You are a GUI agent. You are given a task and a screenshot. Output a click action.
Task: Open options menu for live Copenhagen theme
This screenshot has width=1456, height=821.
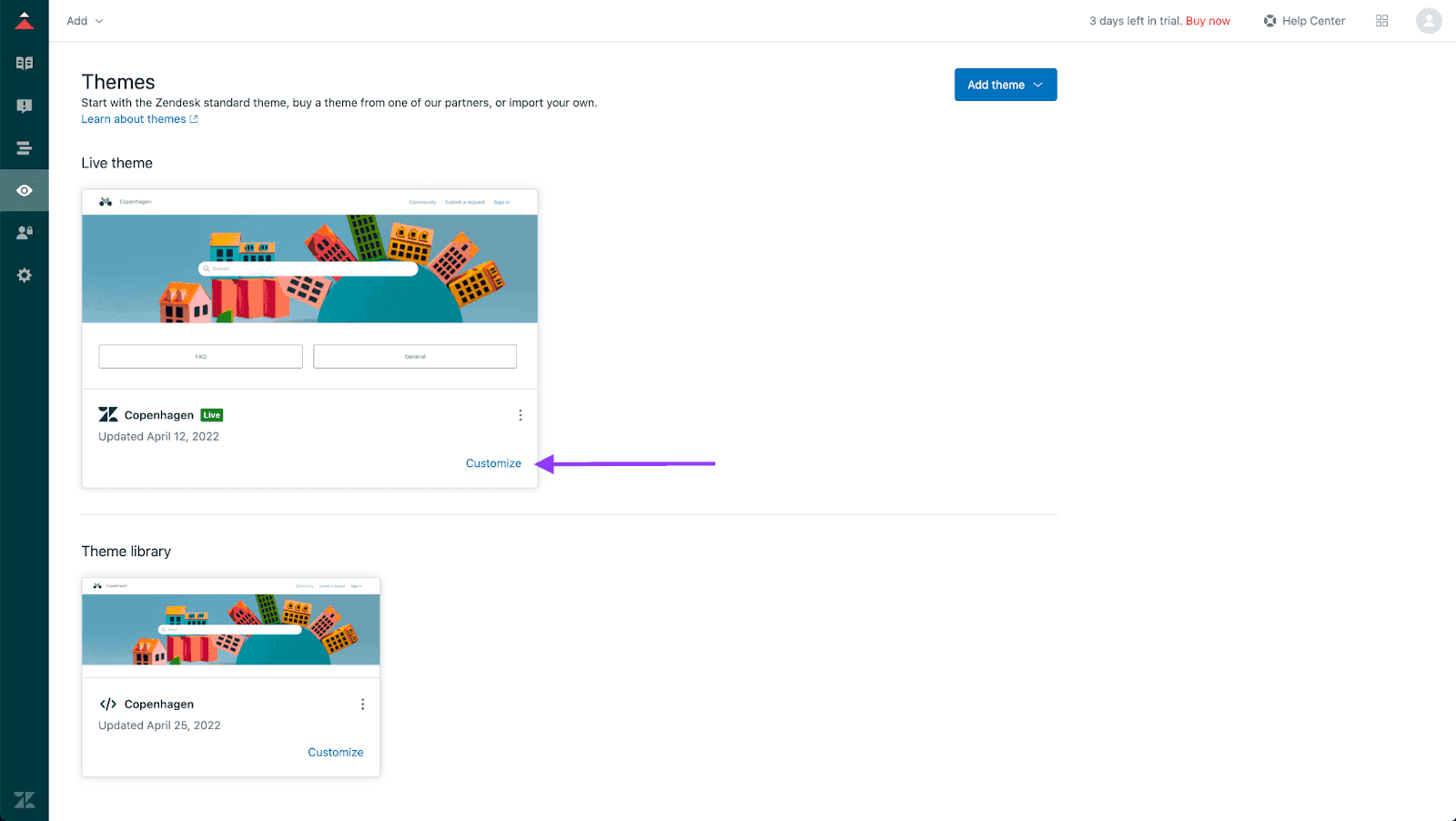coord(521,415)
